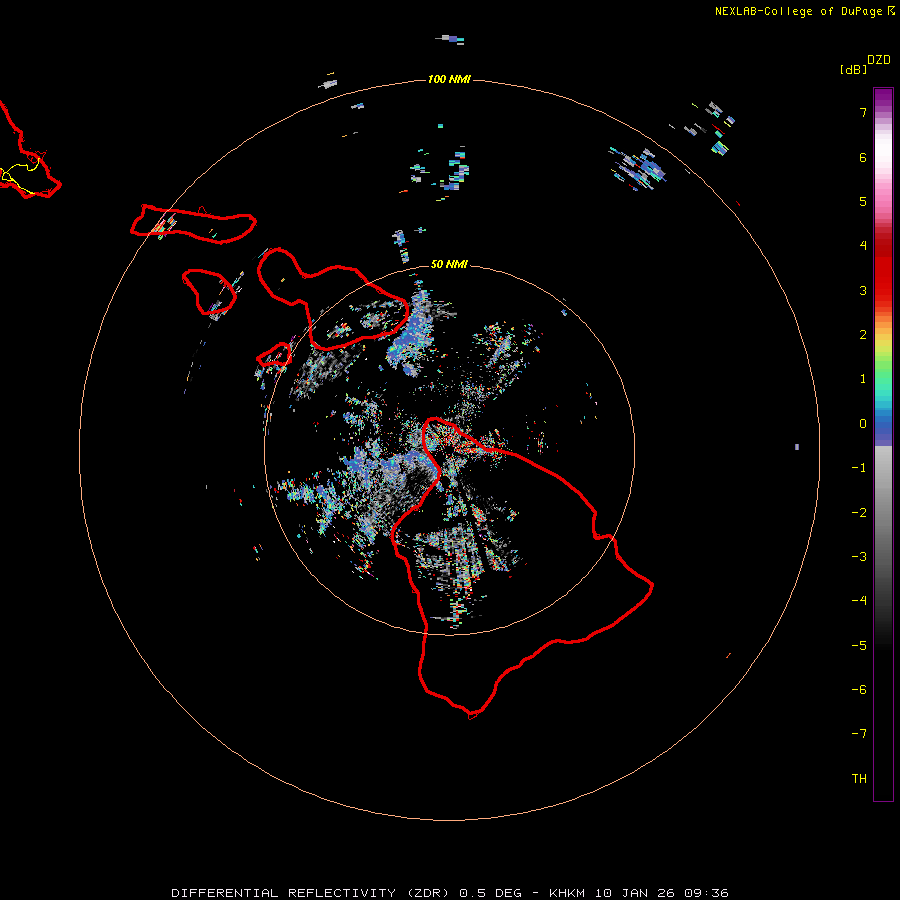Select the -1 color scale label
Image resolution: width=900 pixels, height=900 pixels.
point(859,468)
